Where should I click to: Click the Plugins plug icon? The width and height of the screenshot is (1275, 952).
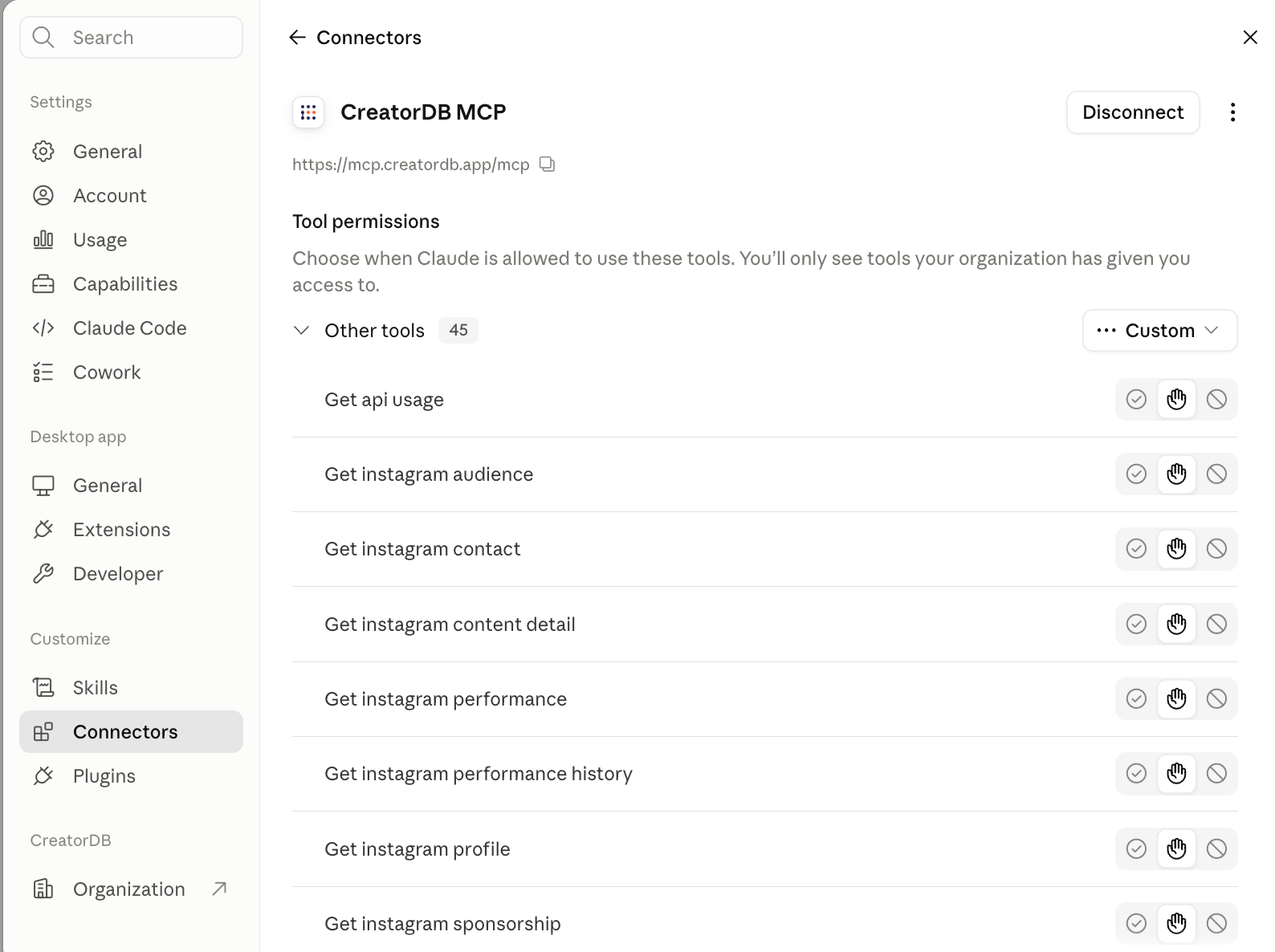43,776
